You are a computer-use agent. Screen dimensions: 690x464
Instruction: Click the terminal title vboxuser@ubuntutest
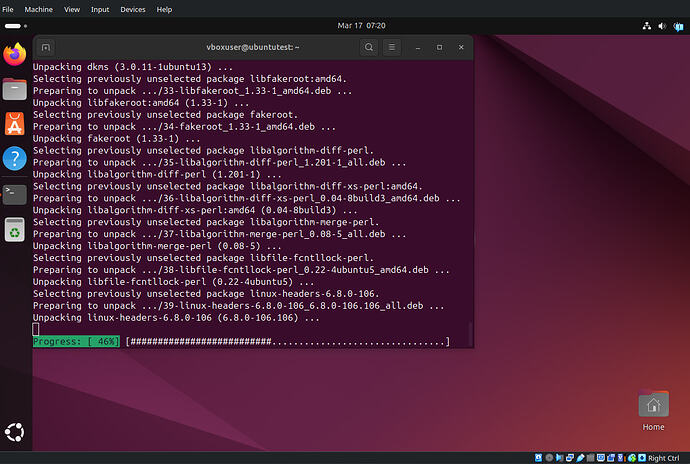(252, 47)
